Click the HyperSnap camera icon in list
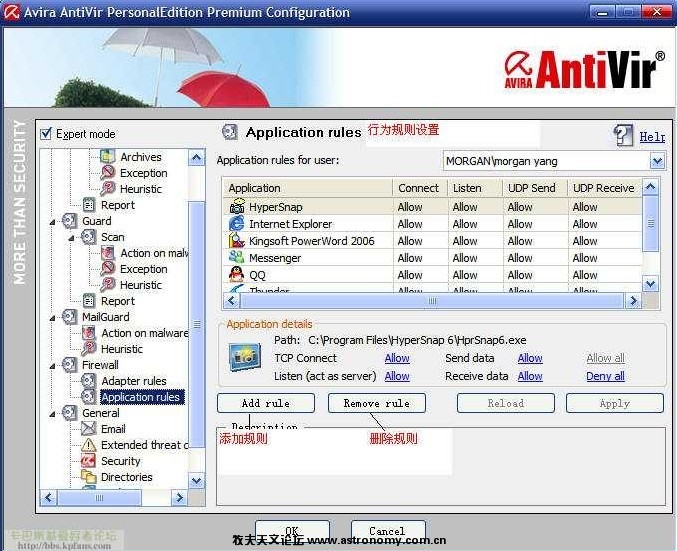The image size is (677, 551). coord(237,207)
